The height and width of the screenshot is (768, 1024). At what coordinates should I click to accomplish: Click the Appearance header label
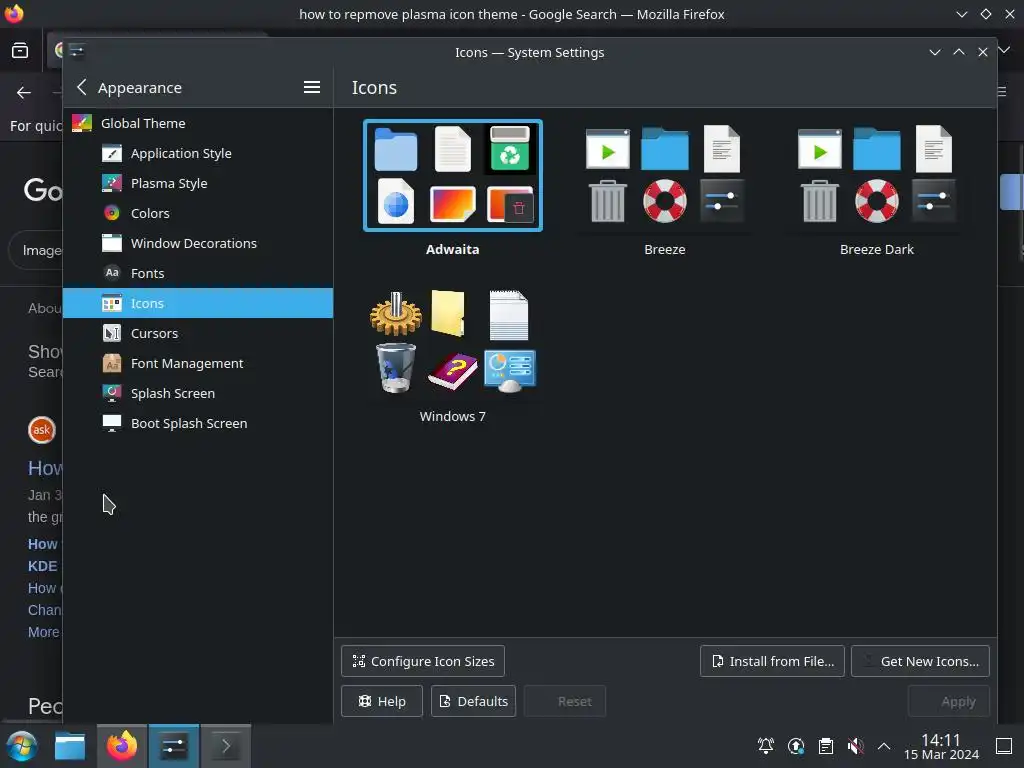click(x=140, y=88)
